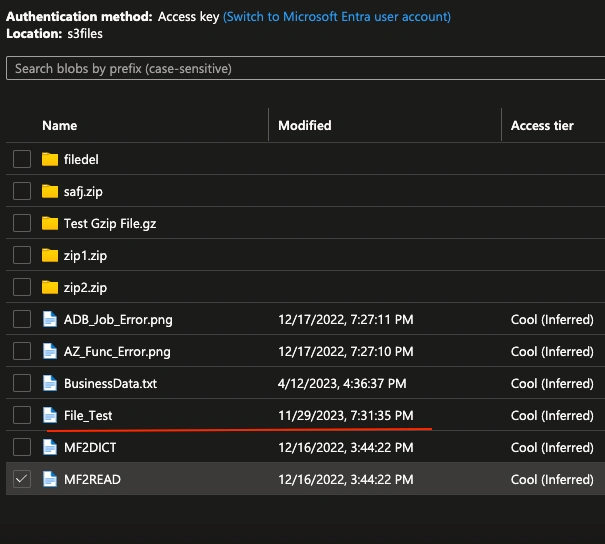Sort by the Name column header
Screen dimensions: 605x544
60,125
